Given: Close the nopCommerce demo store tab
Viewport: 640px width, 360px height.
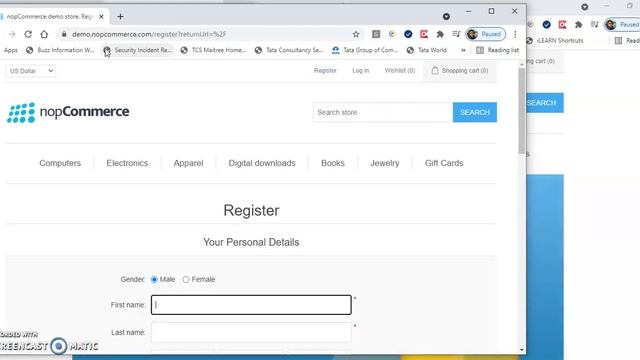Looking at the screenshot, I should (101, 17).
